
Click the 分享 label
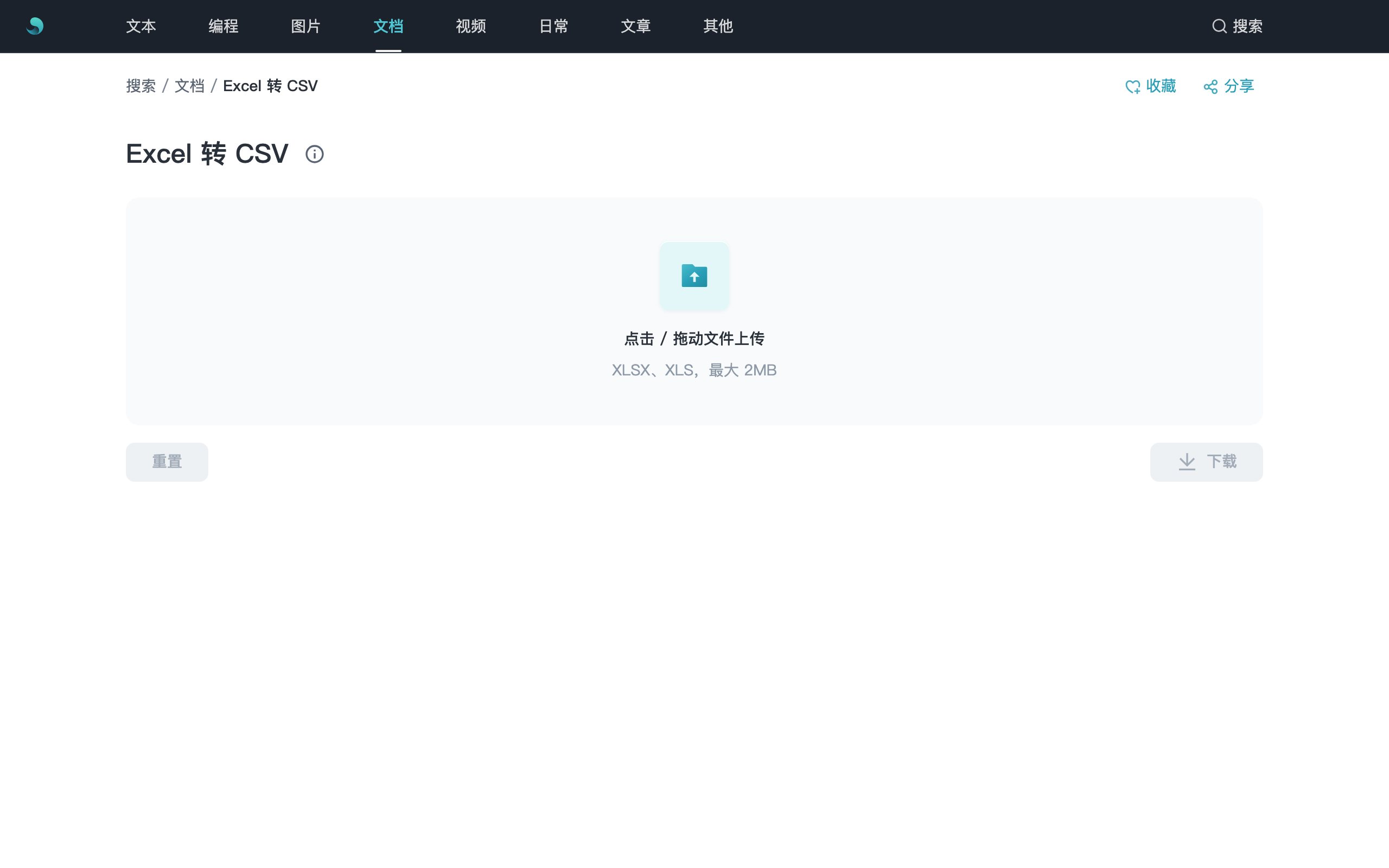[x=1239, y=86]
